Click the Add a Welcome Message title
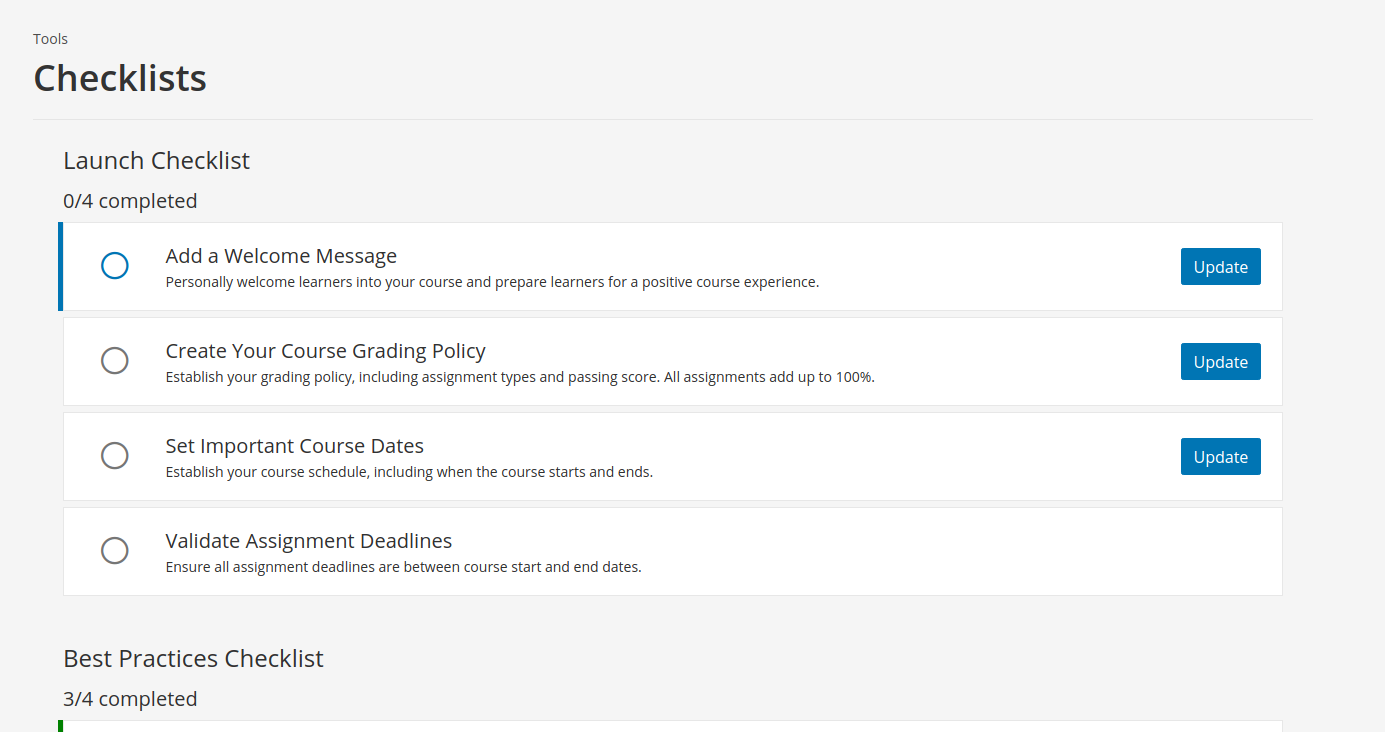 281,256
